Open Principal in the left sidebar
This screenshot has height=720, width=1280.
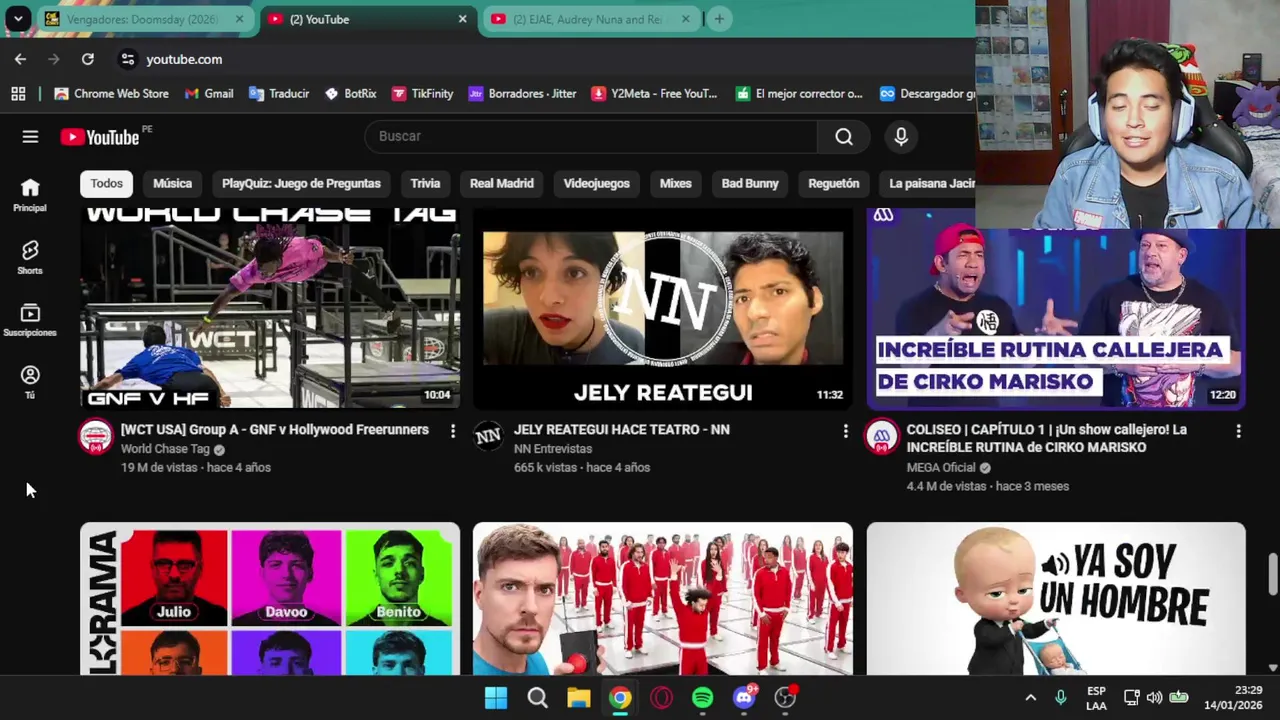point(30,195)
